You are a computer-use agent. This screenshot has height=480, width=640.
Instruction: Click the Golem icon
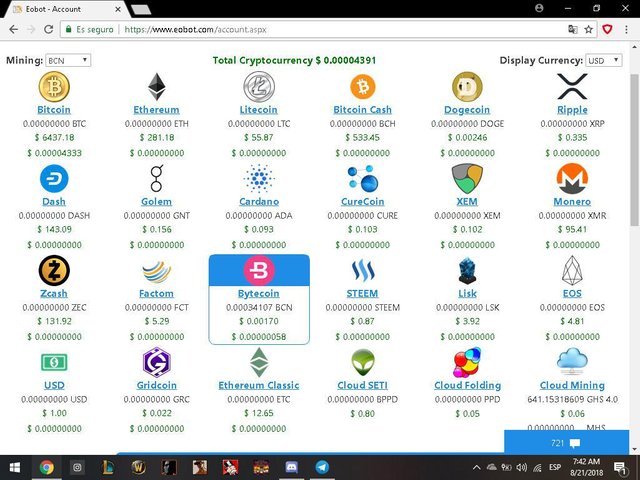click(x=157, y=178)
